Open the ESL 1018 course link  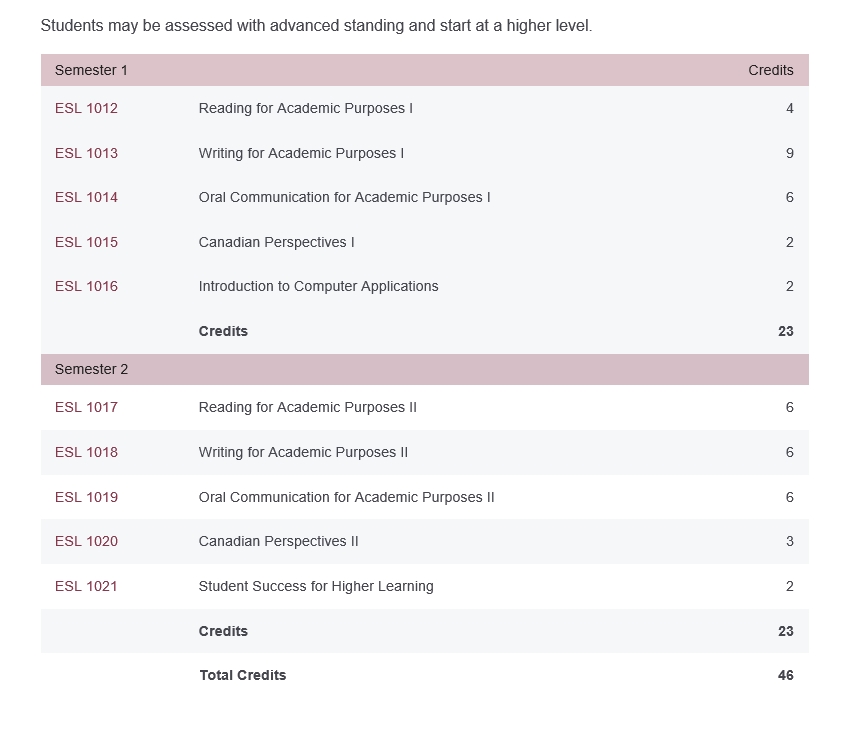(x=86, y=452)
